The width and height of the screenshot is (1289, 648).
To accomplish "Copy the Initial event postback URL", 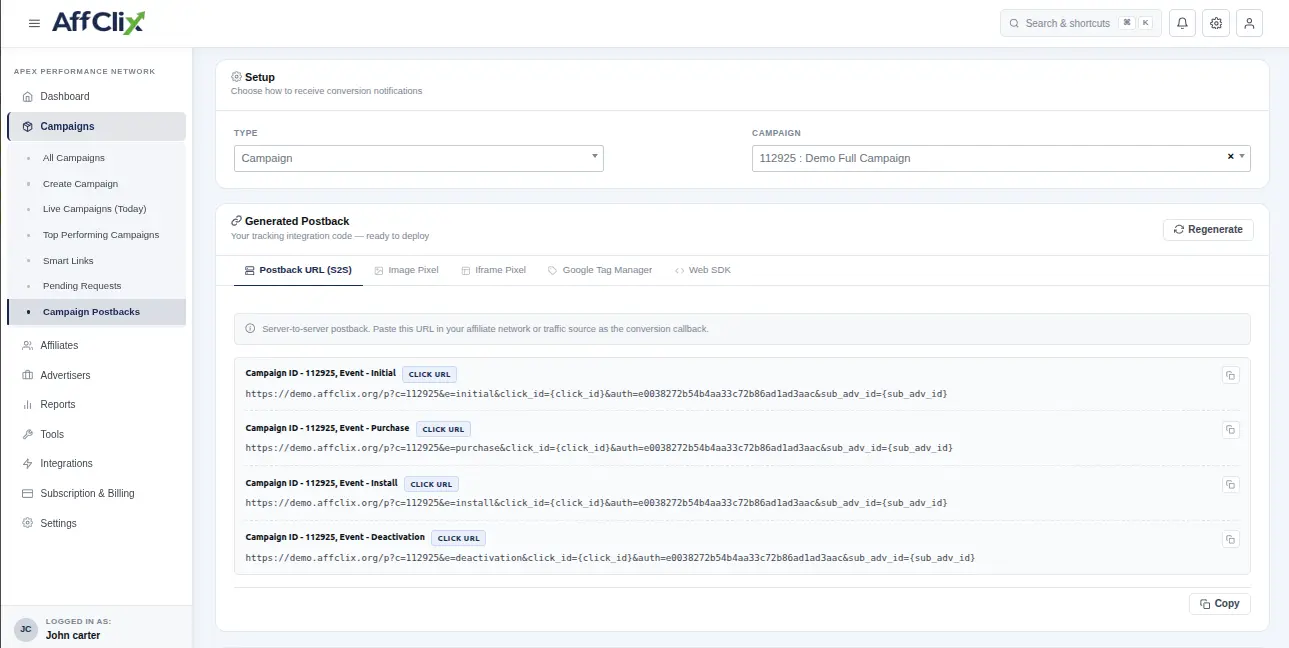I will pyautogui.click(x=1230, y=375).
